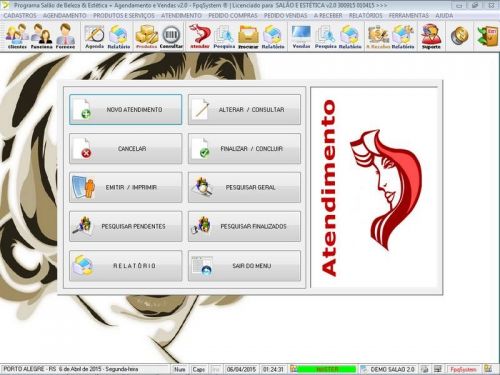Click the SAIR DO MENU button

pyautogui.click(x=244, y=266)
